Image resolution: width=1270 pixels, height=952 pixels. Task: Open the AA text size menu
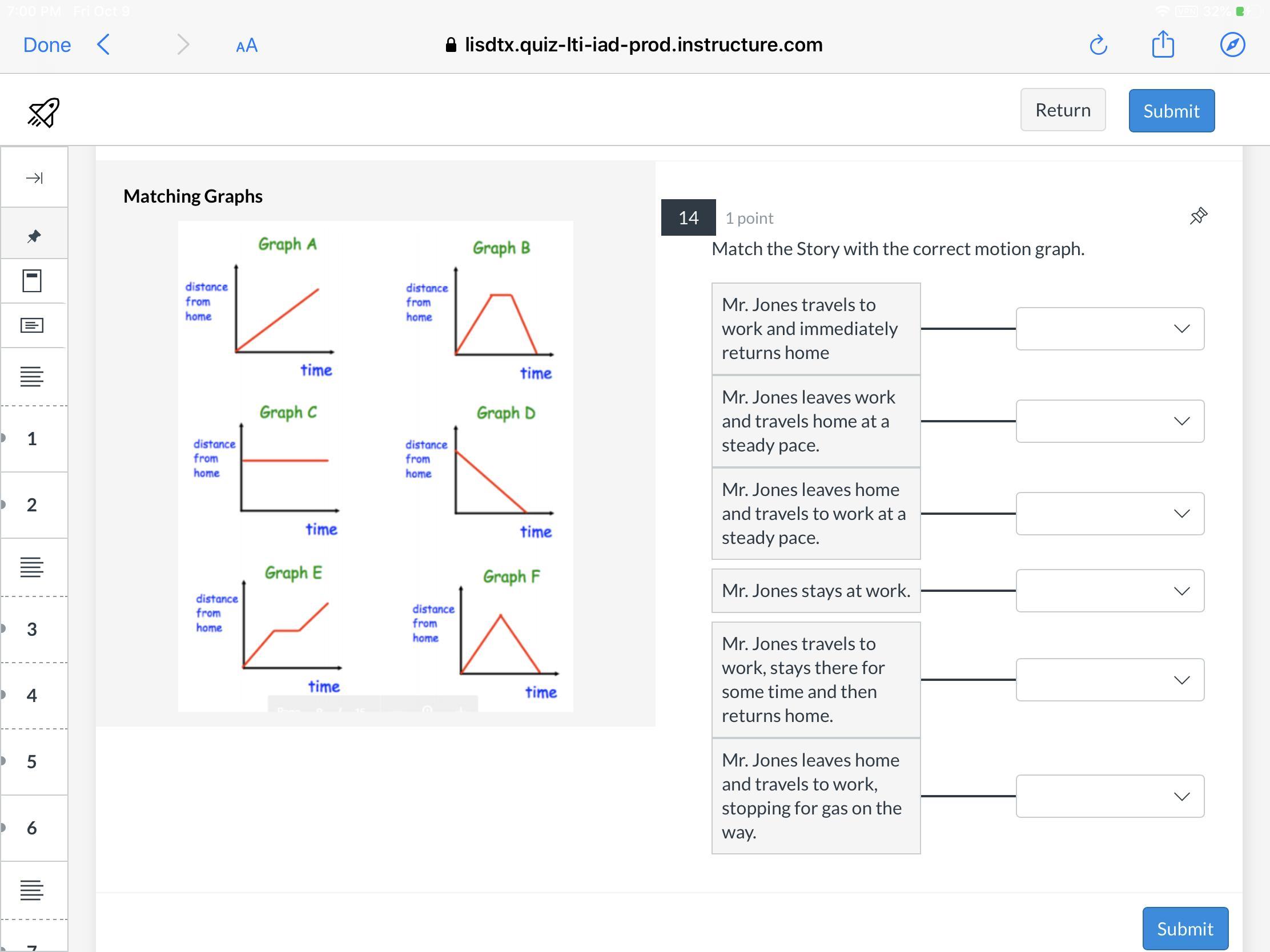pos(246,45)
